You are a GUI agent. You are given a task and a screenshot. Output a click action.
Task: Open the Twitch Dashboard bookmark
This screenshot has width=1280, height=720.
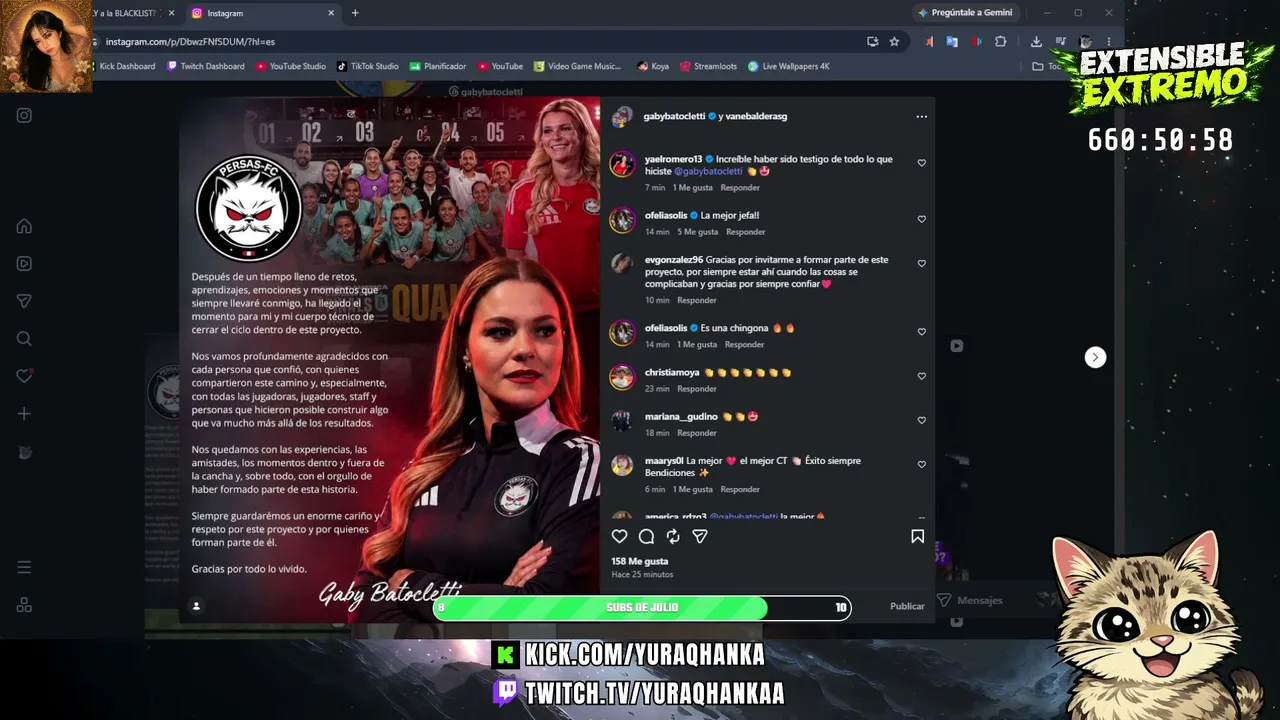tap(205, 66)
